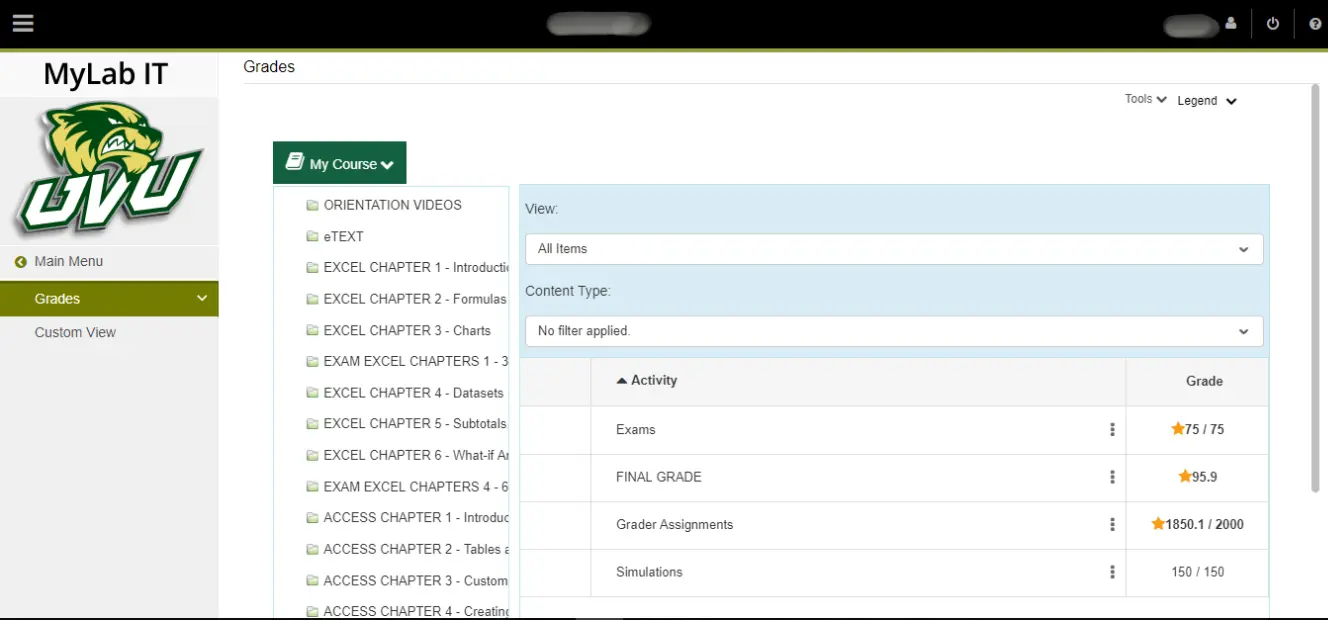Open EXCEL CHAPTER 5 - Subtotals folder
The image size is (1328, 620).
pyautogui.click(x=415, y=424)
